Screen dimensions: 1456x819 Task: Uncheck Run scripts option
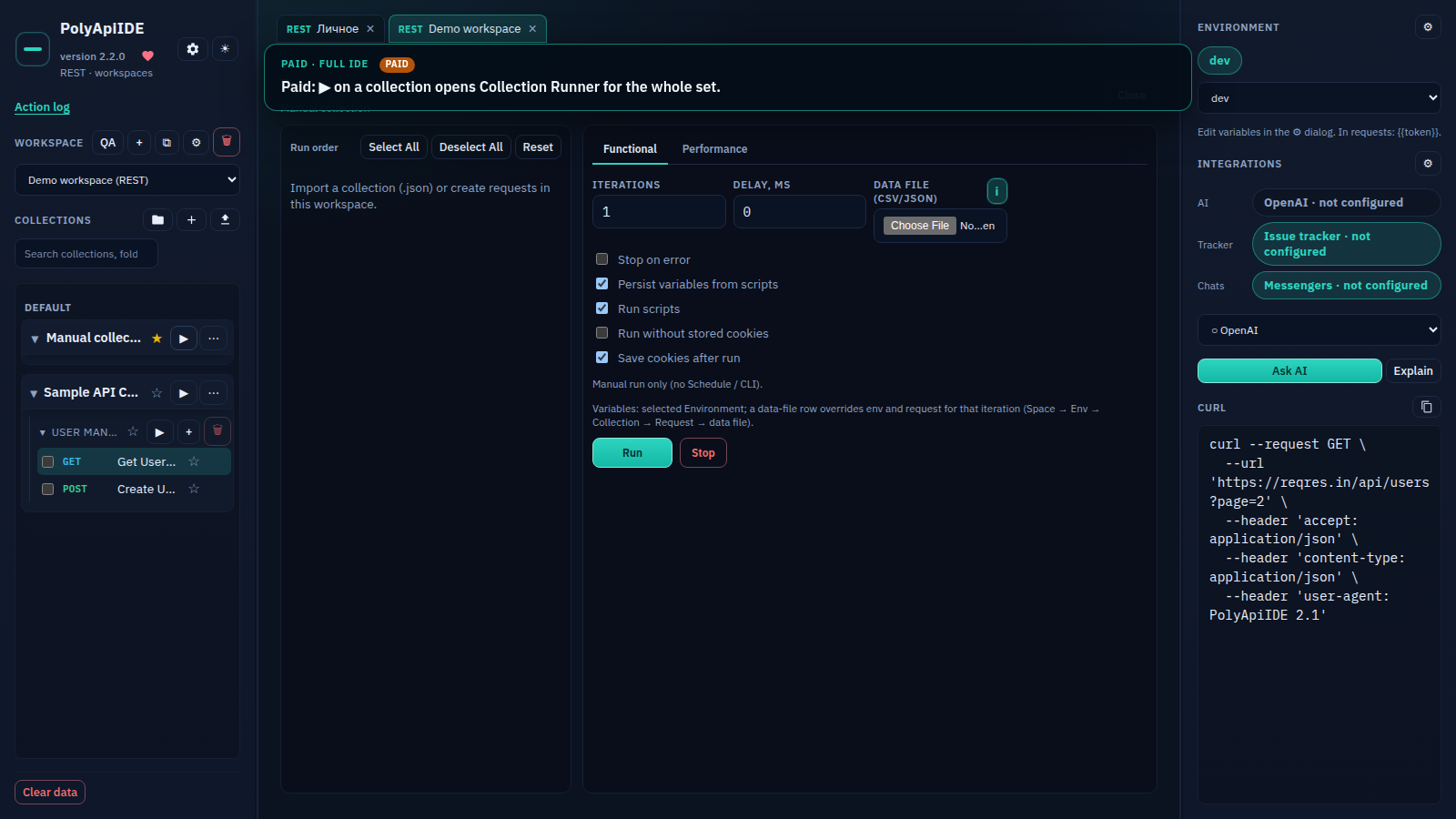[x=602, y=308]
